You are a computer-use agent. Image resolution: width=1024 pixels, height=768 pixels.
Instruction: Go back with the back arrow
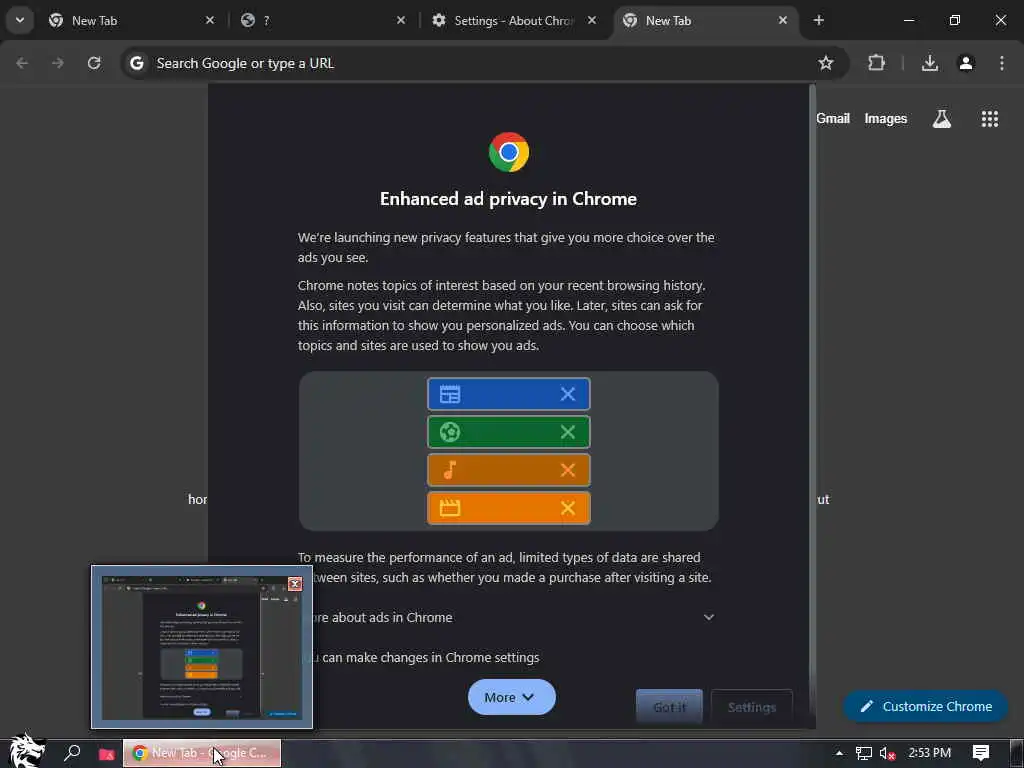[22, 63]
